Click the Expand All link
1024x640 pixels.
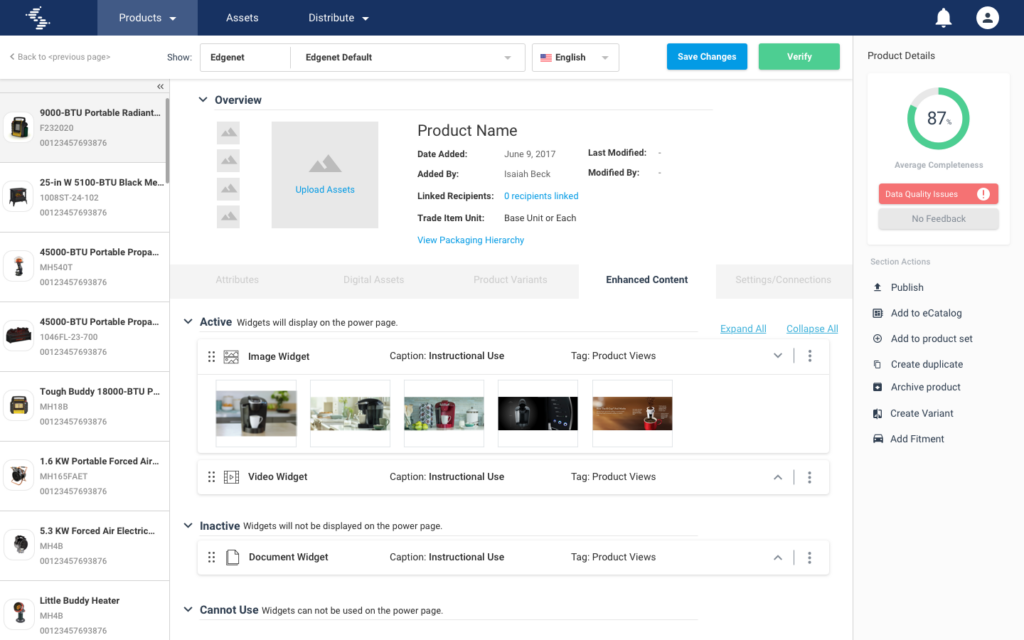[x=743, y=328]
